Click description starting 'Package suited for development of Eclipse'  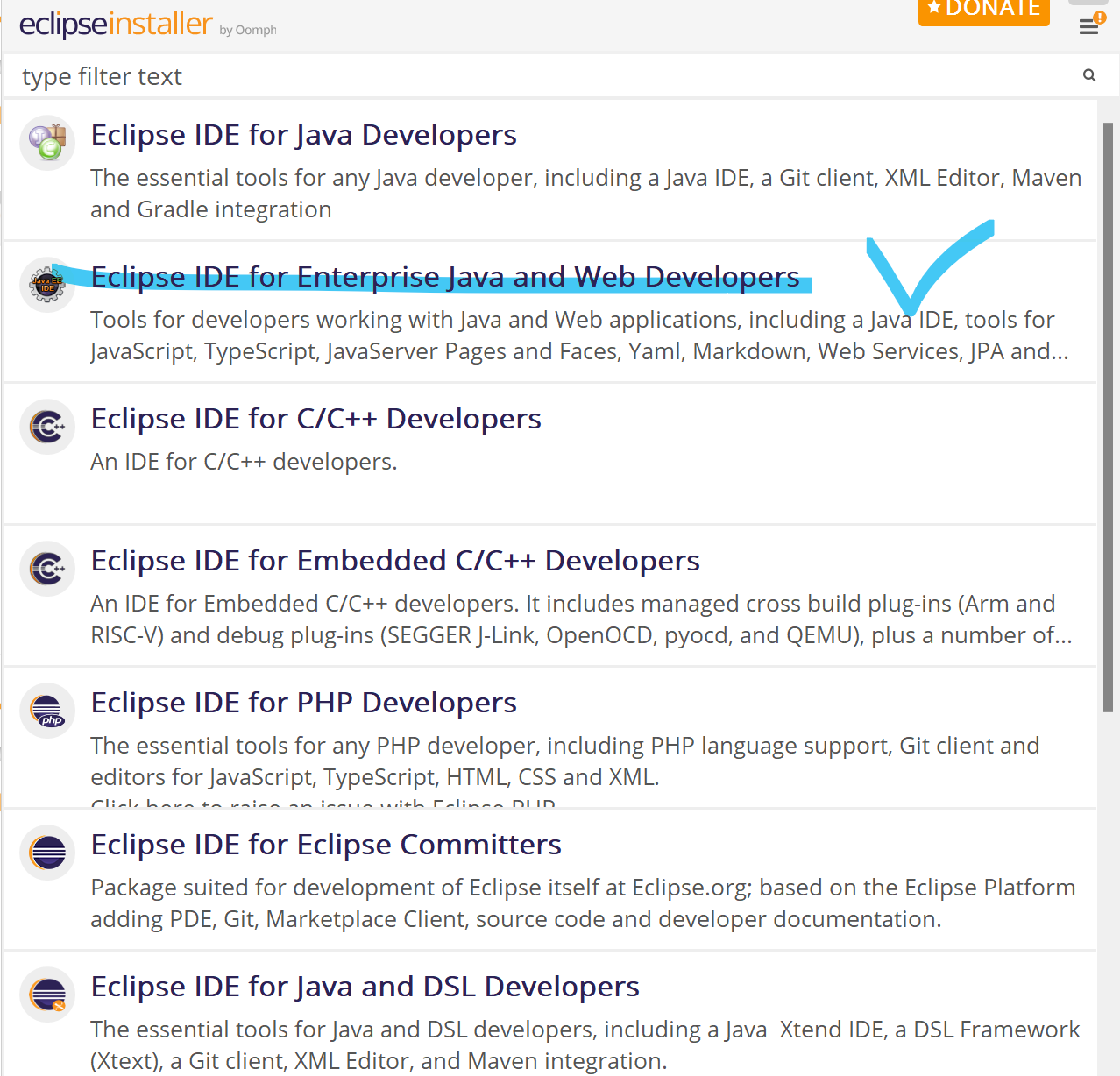583,903
